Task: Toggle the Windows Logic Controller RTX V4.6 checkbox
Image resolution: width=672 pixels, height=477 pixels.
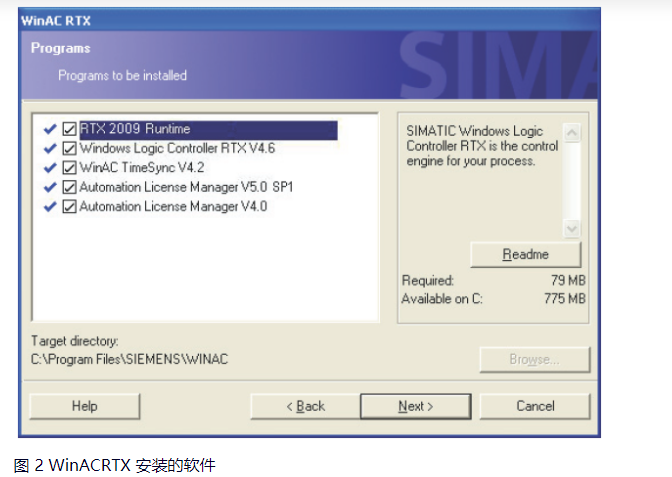Action: tap(69, 149)
